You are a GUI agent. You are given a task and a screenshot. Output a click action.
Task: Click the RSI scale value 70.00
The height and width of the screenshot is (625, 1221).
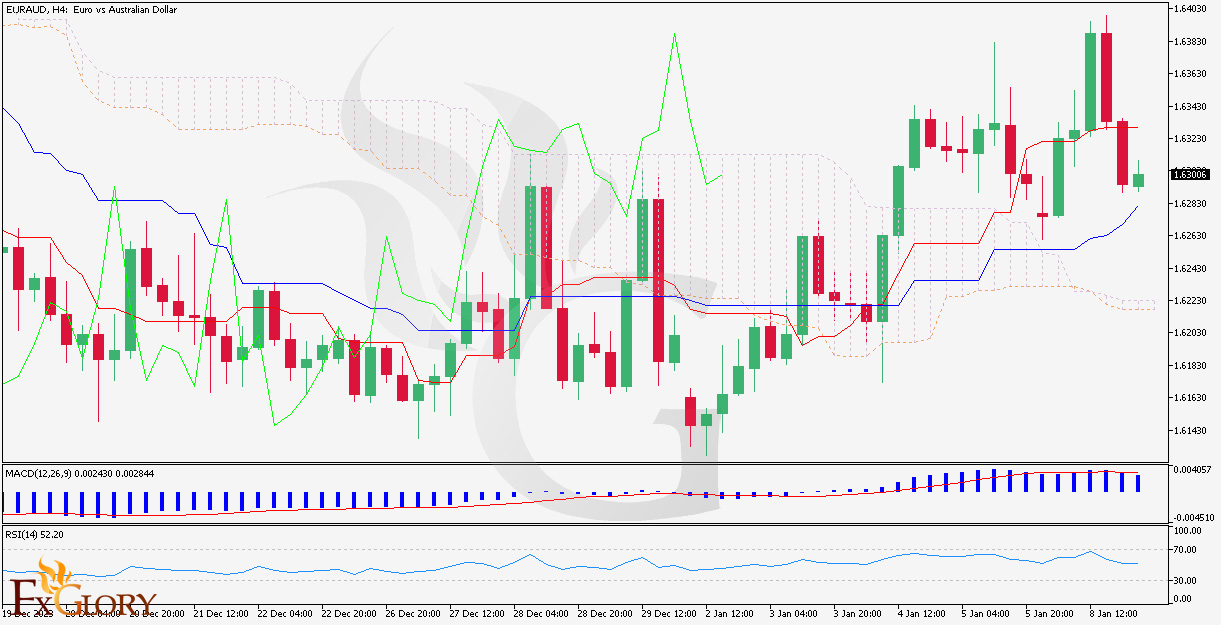[1187, 549]
